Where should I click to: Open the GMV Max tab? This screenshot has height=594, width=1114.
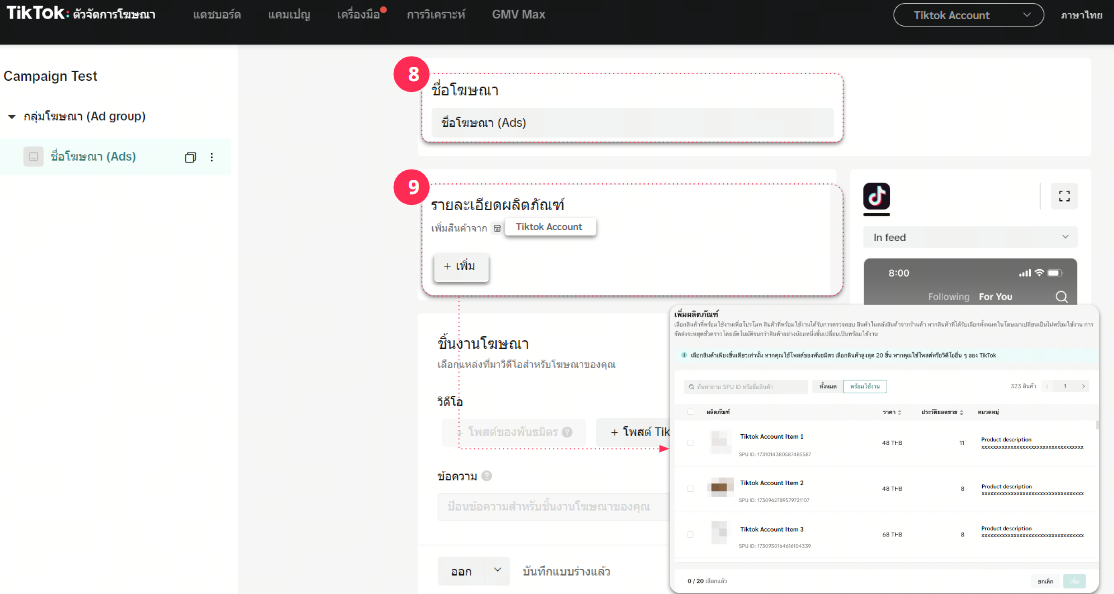pos(519,14)
